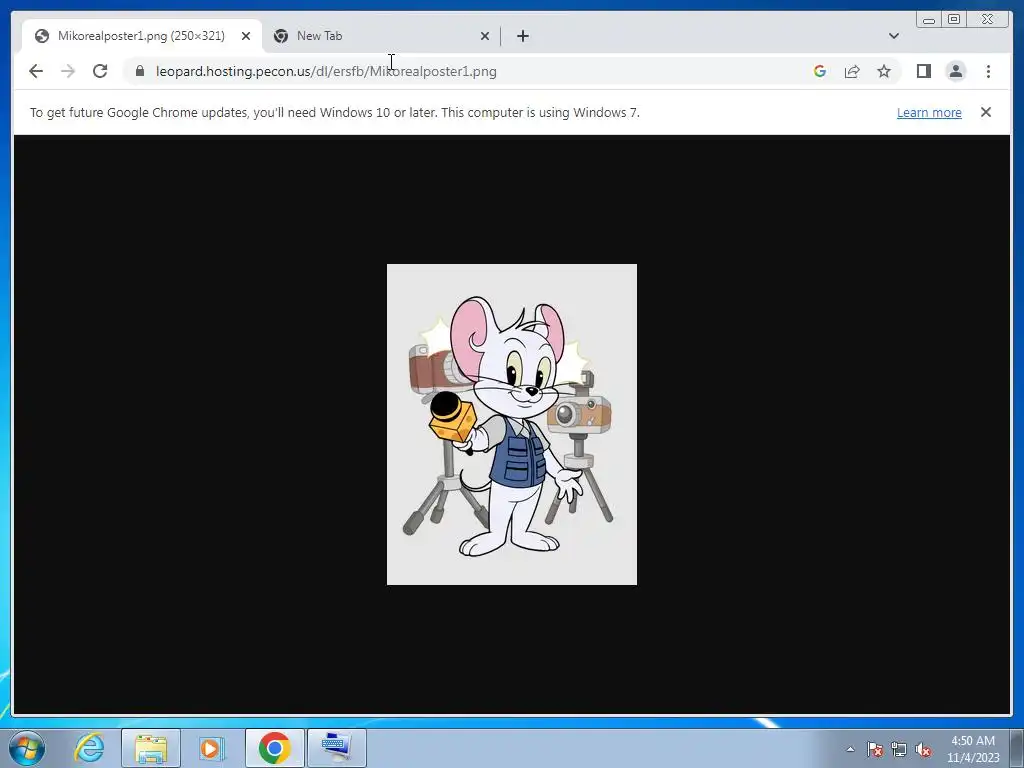Expand the tab search dropdown arrow
The image size is (1024, 768).
(893, 36)
